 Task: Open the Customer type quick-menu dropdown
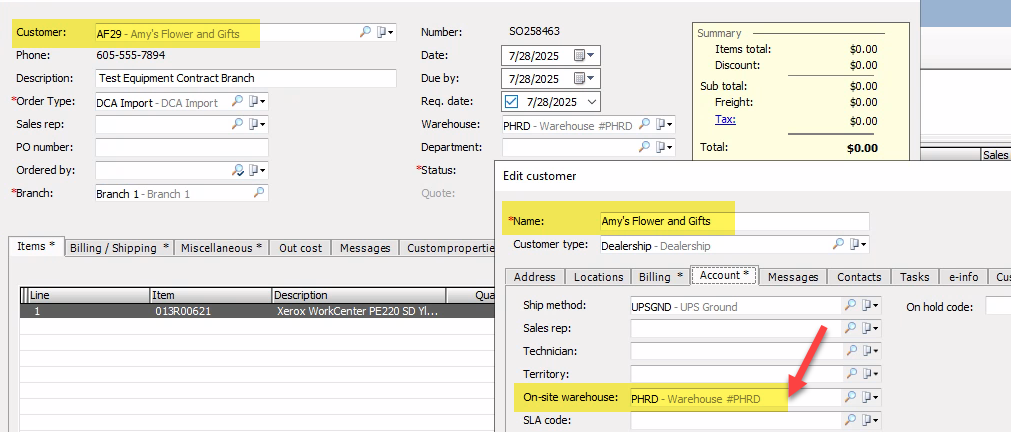859,244
